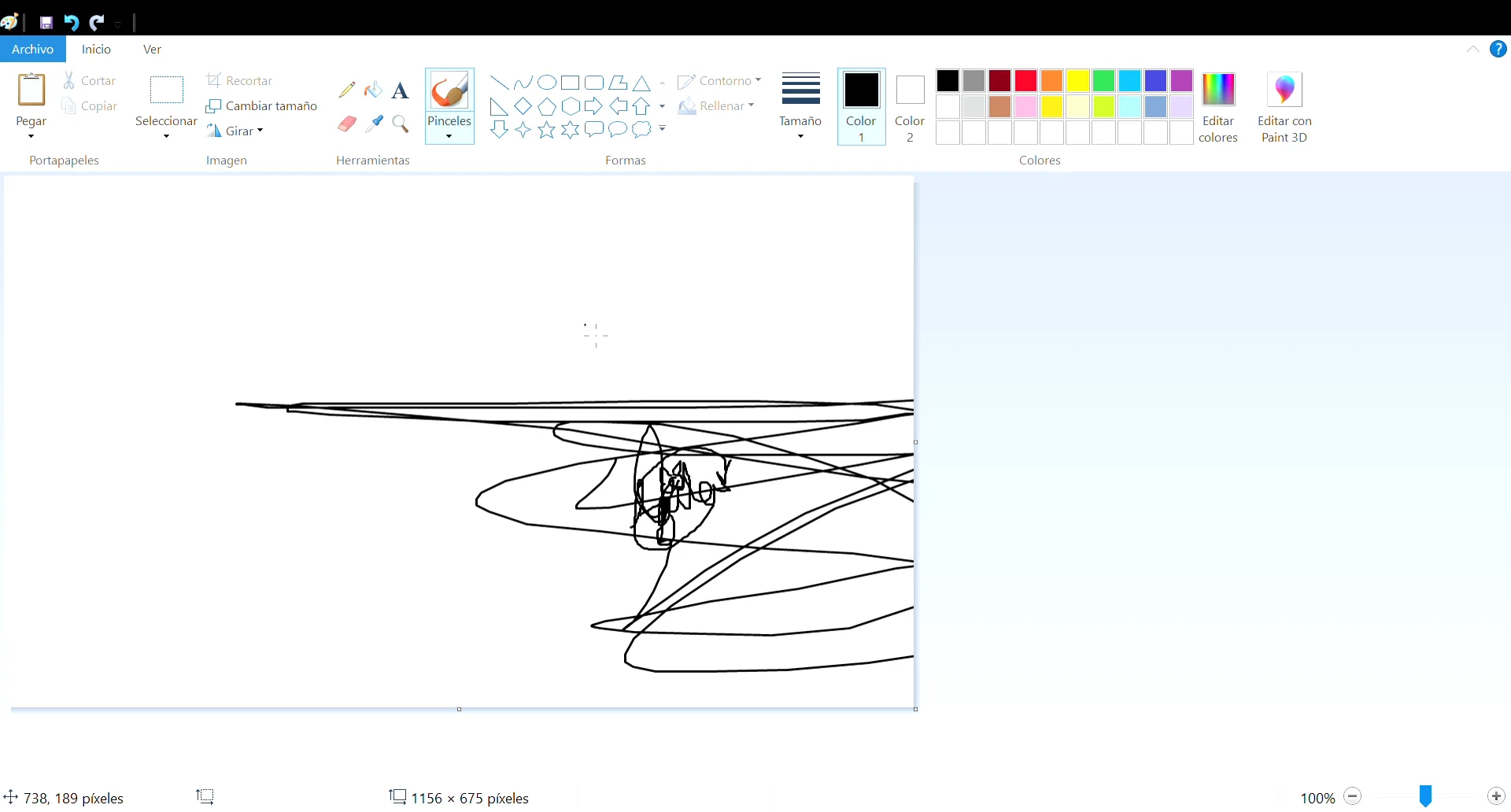Open the Archivo menu
This screenshot has height=812, width=1511.
[x=32, y=49]
